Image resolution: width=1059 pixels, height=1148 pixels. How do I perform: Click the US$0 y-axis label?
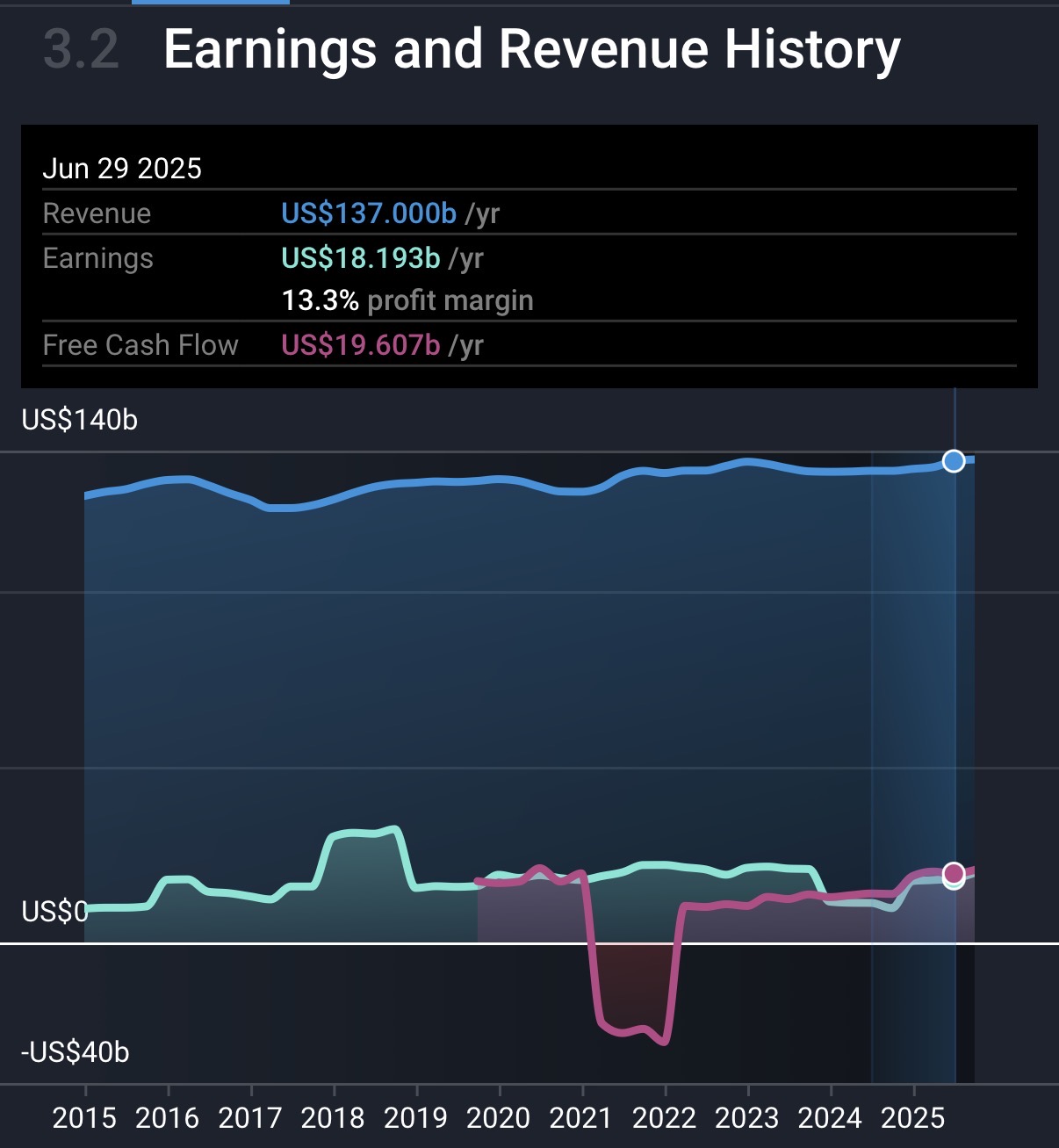pyautogui.click(x=54, y=912)
